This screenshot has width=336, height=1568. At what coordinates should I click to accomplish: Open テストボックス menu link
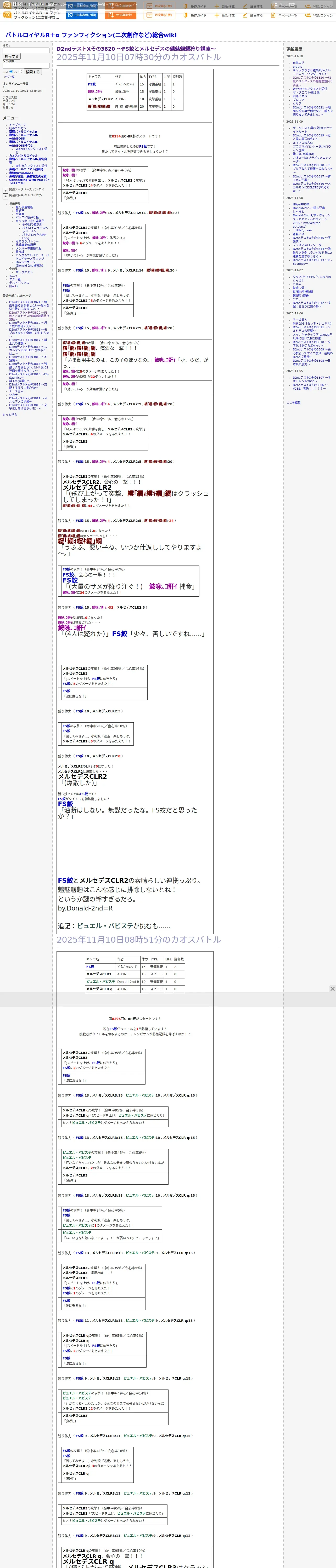pyautogui.click(x=19, y=283)
